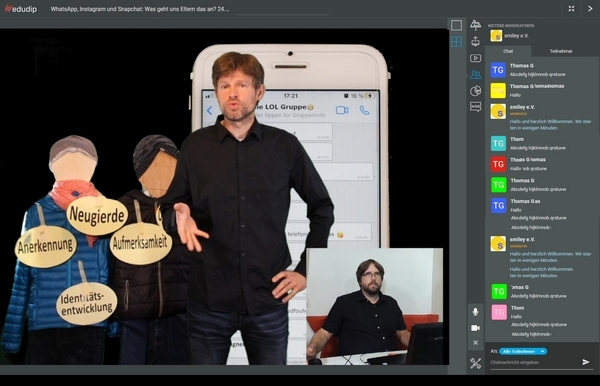Click name 'Thomas G homashomas' in chat
This screenshot has height=386, width=600.
[537, 86]
